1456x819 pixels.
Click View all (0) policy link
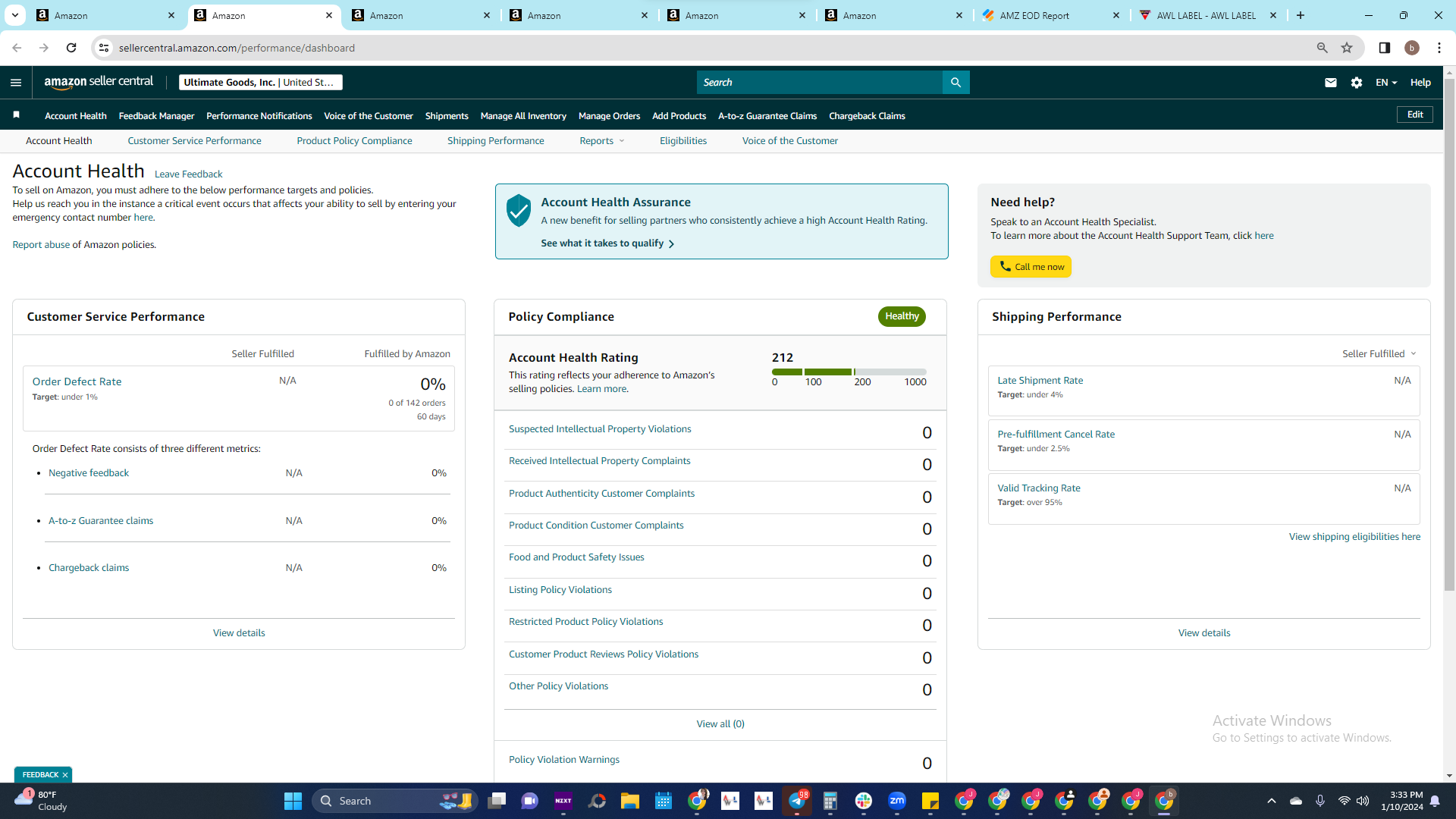click(720, 724)
